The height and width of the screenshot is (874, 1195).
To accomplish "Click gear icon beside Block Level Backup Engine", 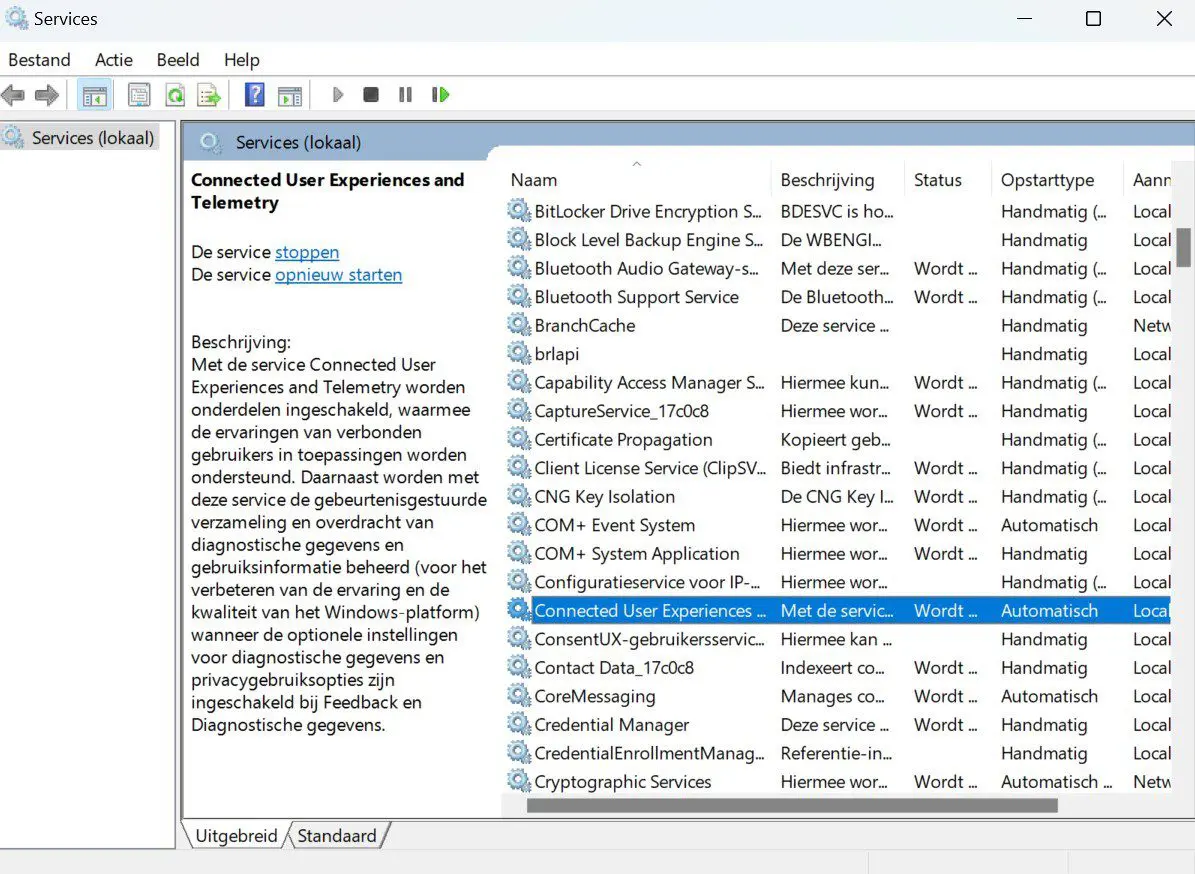I will 519,239.
